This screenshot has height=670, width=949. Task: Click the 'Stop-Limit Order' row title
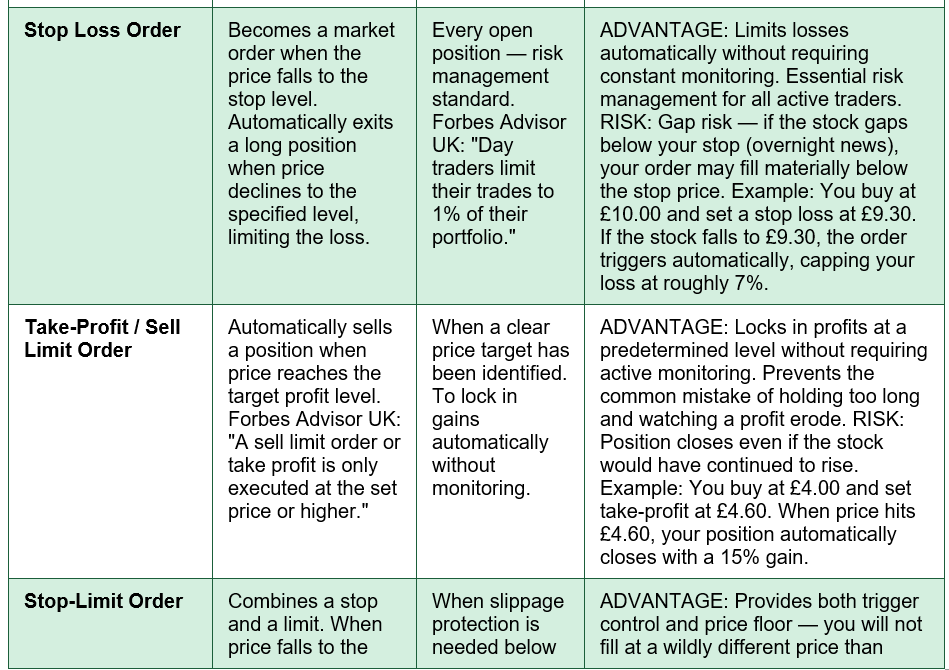103,601
